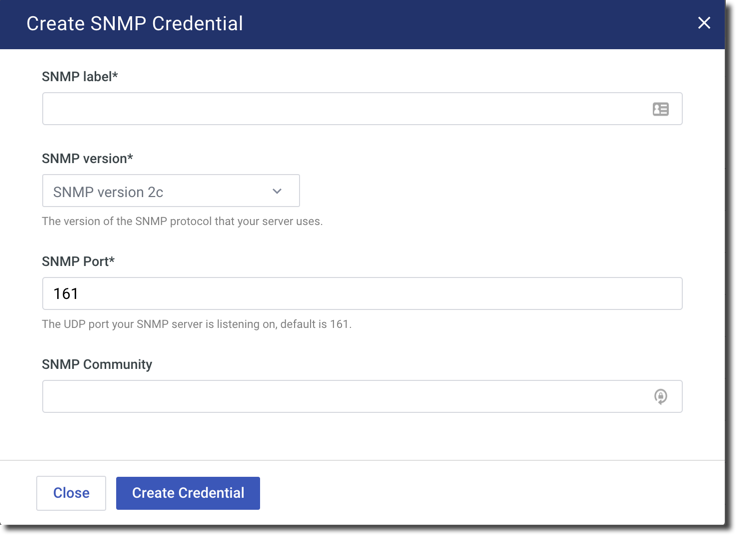736x535 pixels.
Task: Click the "SNMP Port*" field caption
Action: (x=80, y=261)
